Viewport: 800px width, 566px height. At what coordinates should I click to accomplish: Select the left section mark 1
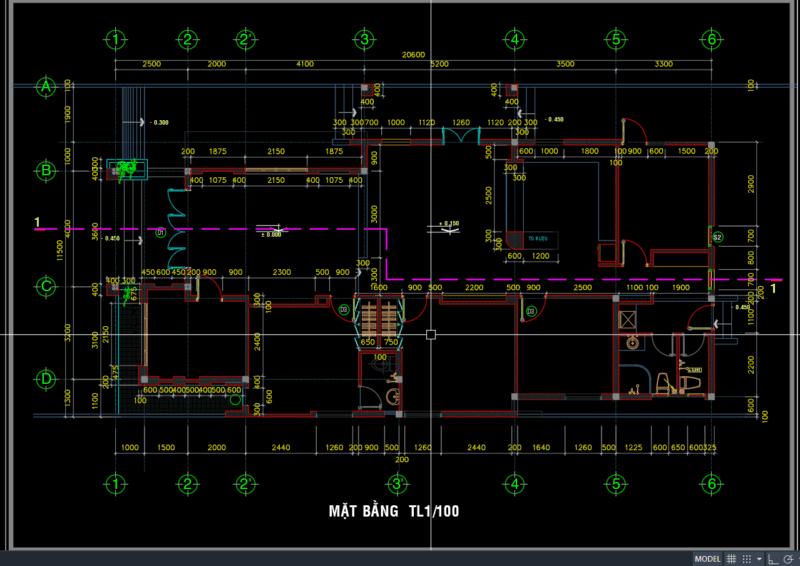pyautogui.click(x=37, y=220)
